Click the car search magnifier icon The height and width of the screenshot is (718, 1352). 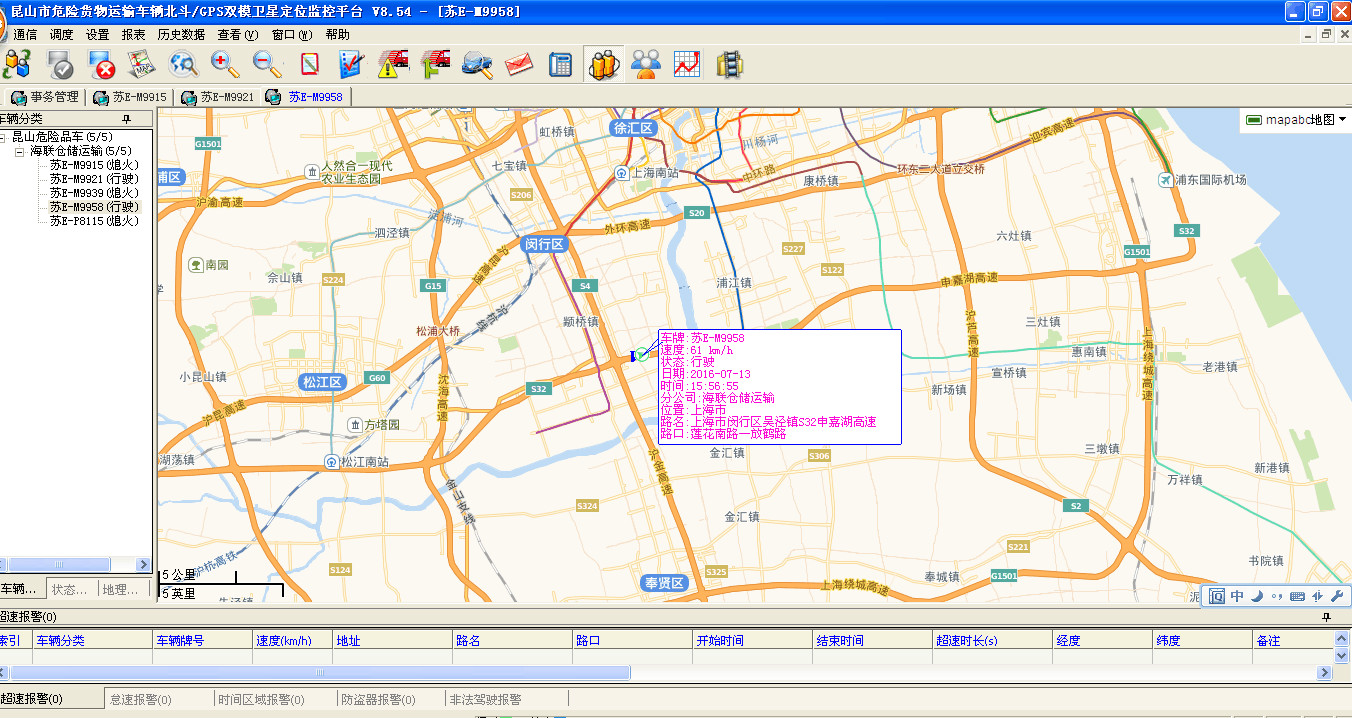point(477,64)
